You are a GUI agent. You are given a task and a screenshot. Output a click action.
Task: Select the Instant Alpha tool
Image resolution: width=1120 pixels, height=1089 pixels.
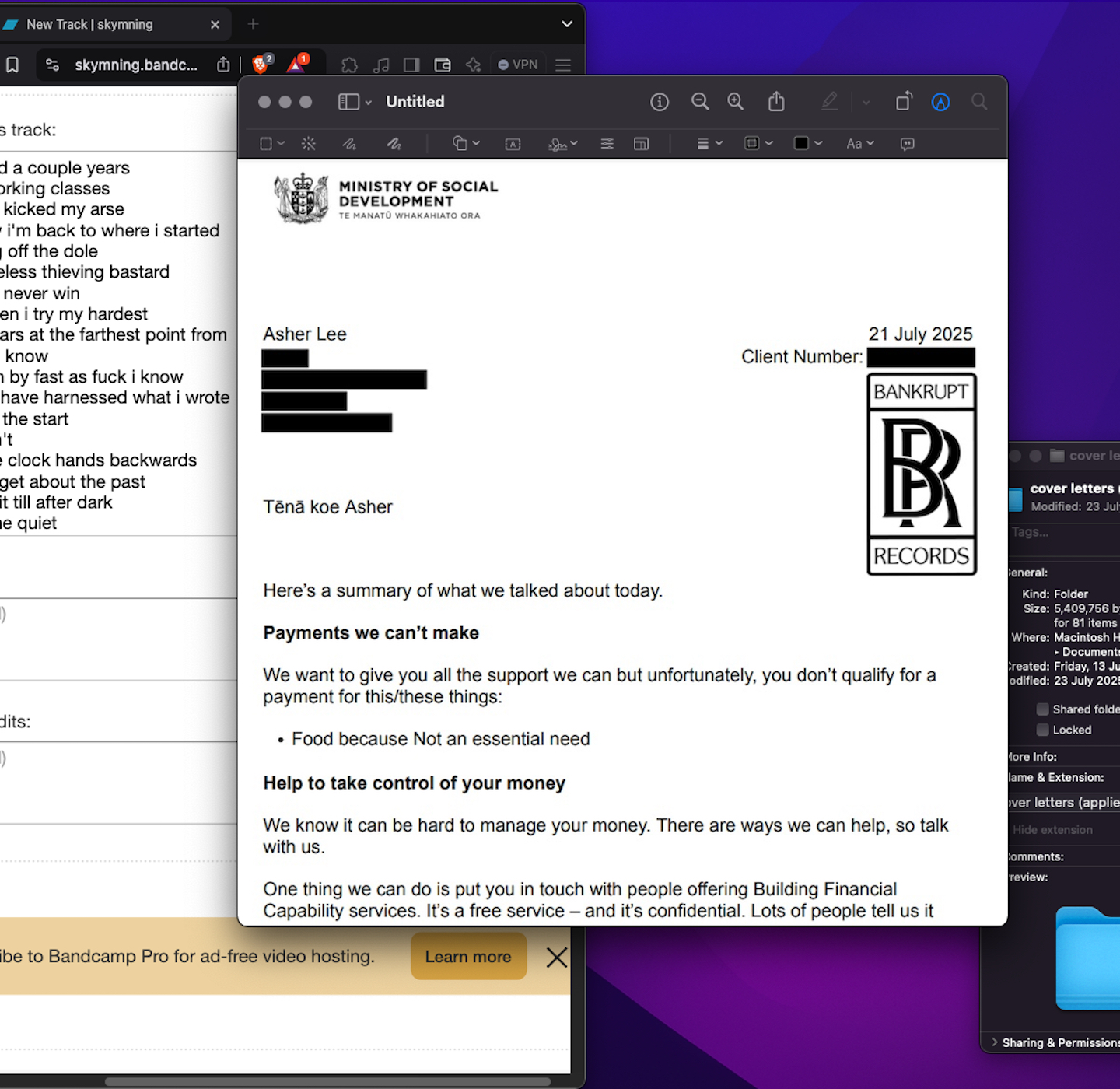pyautogui.click(x=309, y=144)
